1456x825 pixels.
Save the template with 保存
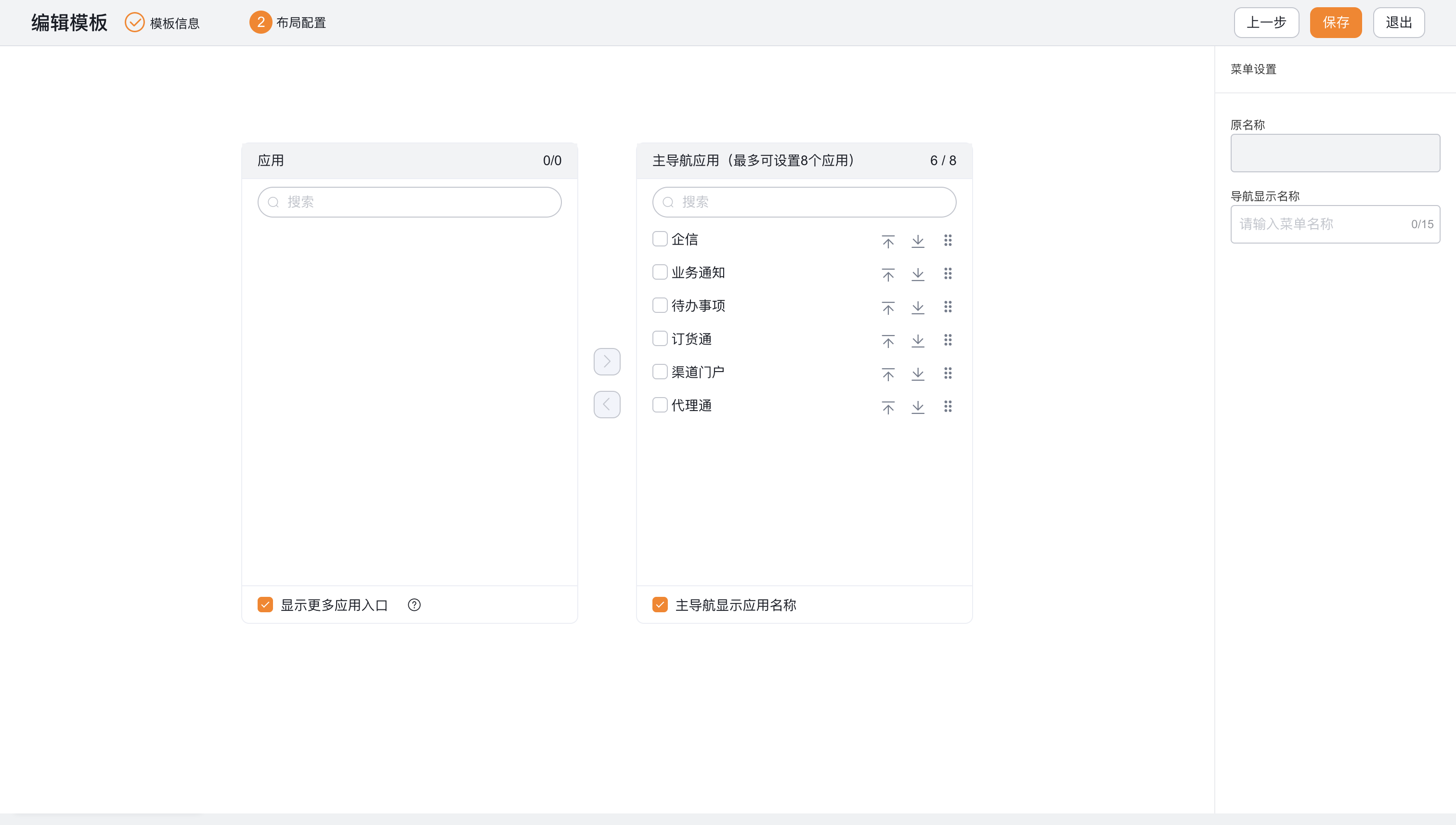click(1336, 23)
